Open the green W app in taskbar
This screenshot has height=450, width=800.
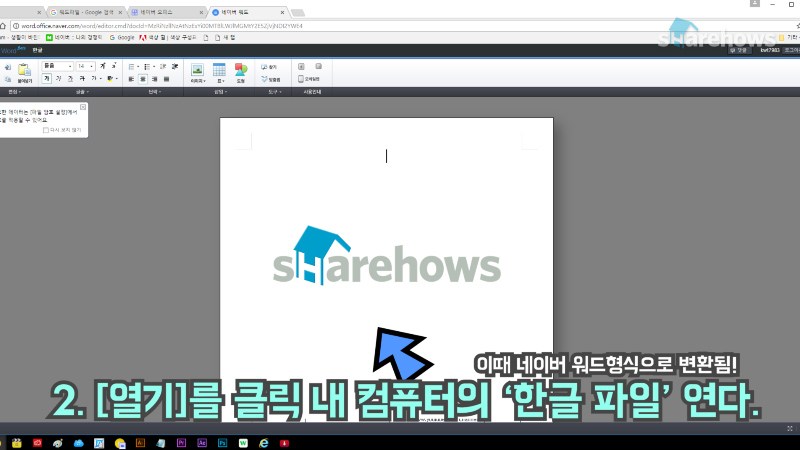pos(243,443)
